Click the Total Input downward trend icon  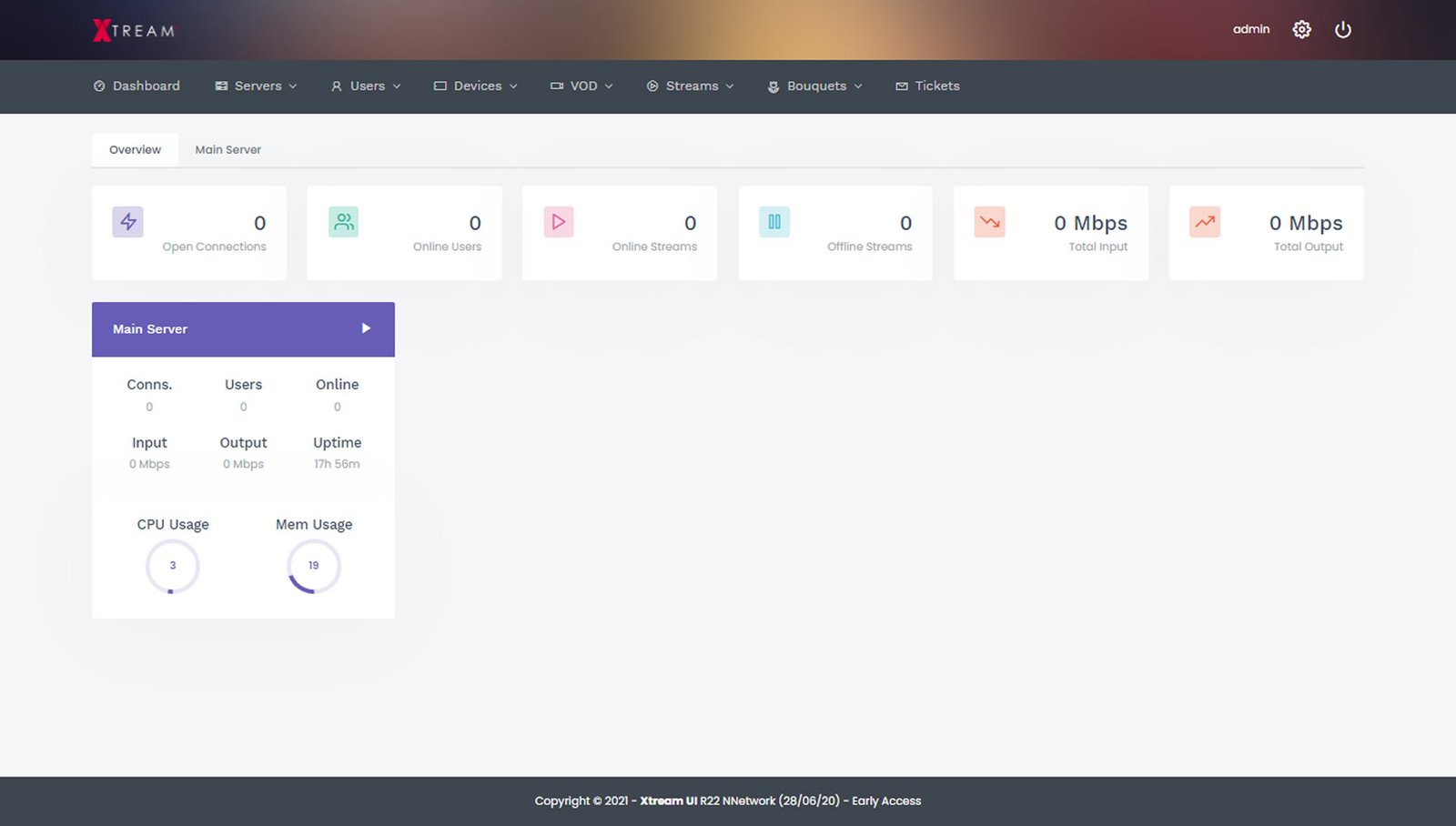[990, 222]
